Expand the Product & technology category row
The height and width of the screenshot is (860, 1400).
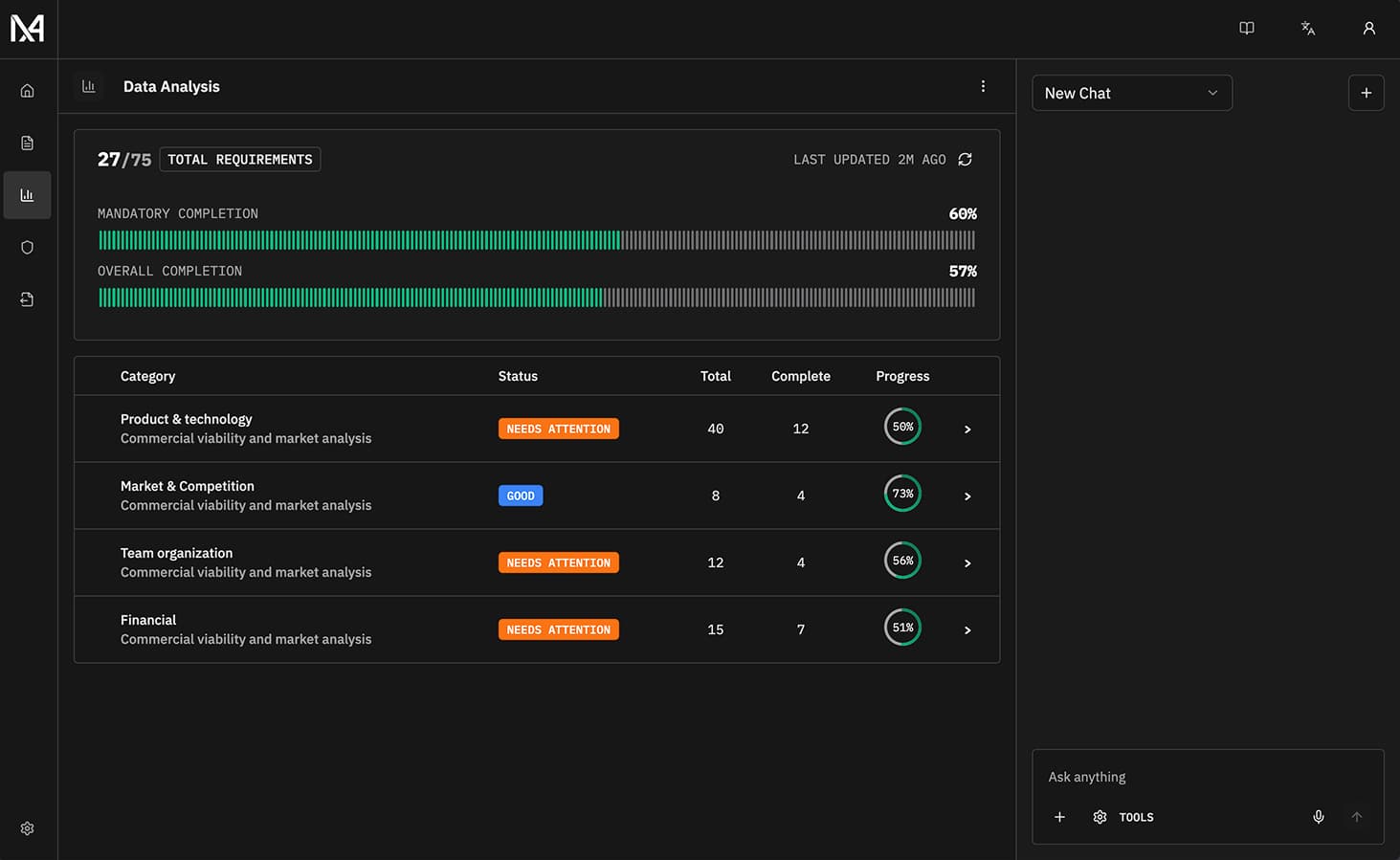967,429
